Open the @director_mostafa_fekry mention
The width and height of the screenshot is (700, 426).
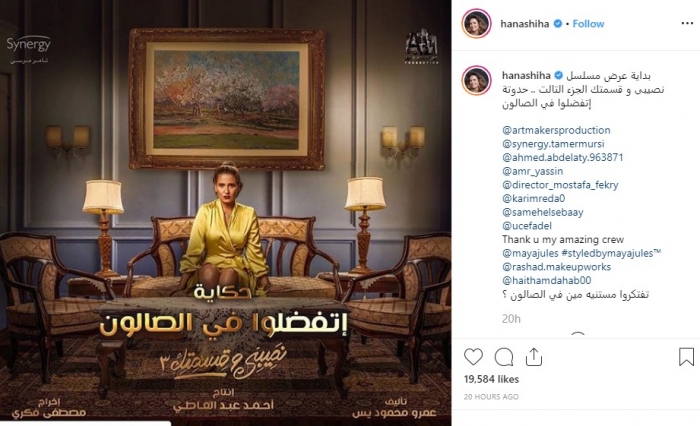pyautogui.click(x=560, y=185)
